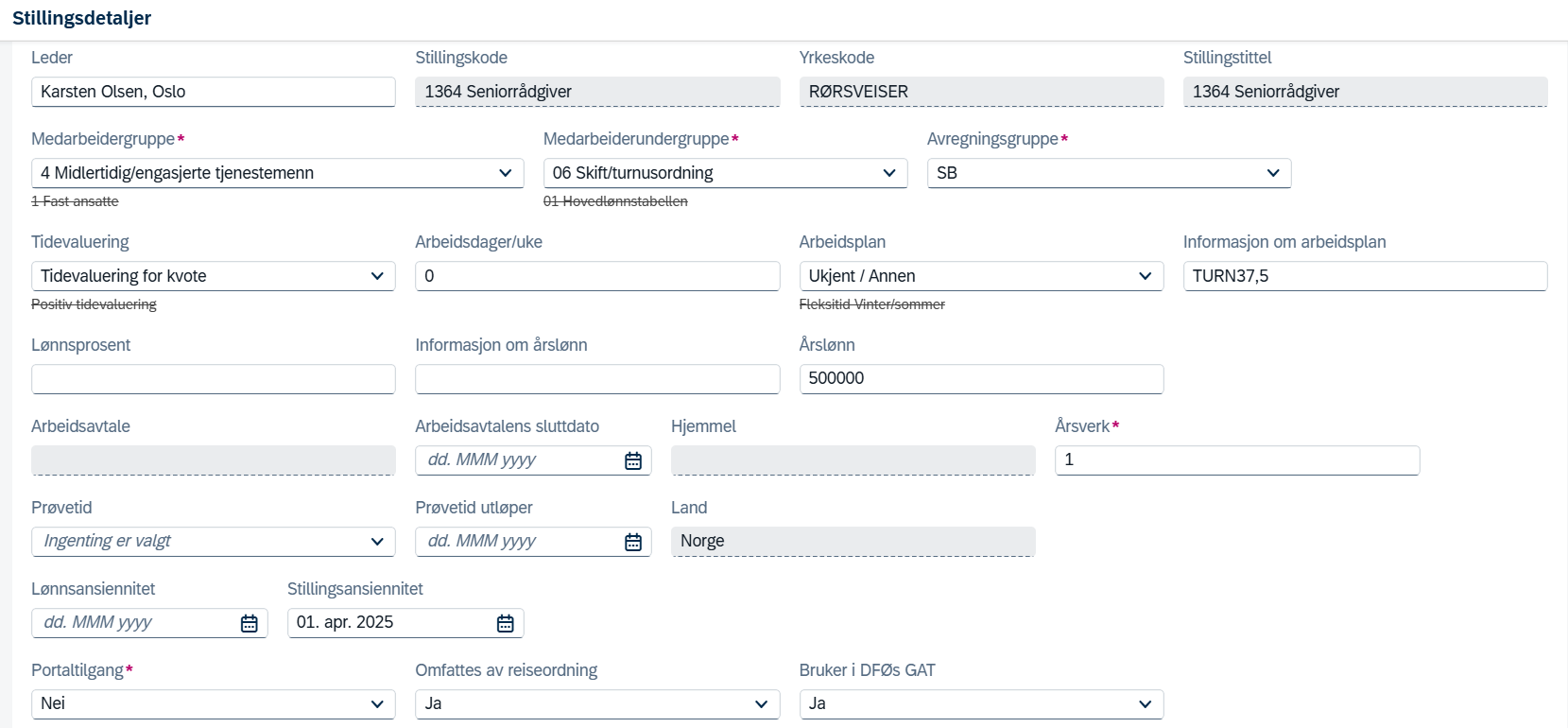
Task: Expand the Medarbeidergruppe dropdown
Action: coord(505,173)
